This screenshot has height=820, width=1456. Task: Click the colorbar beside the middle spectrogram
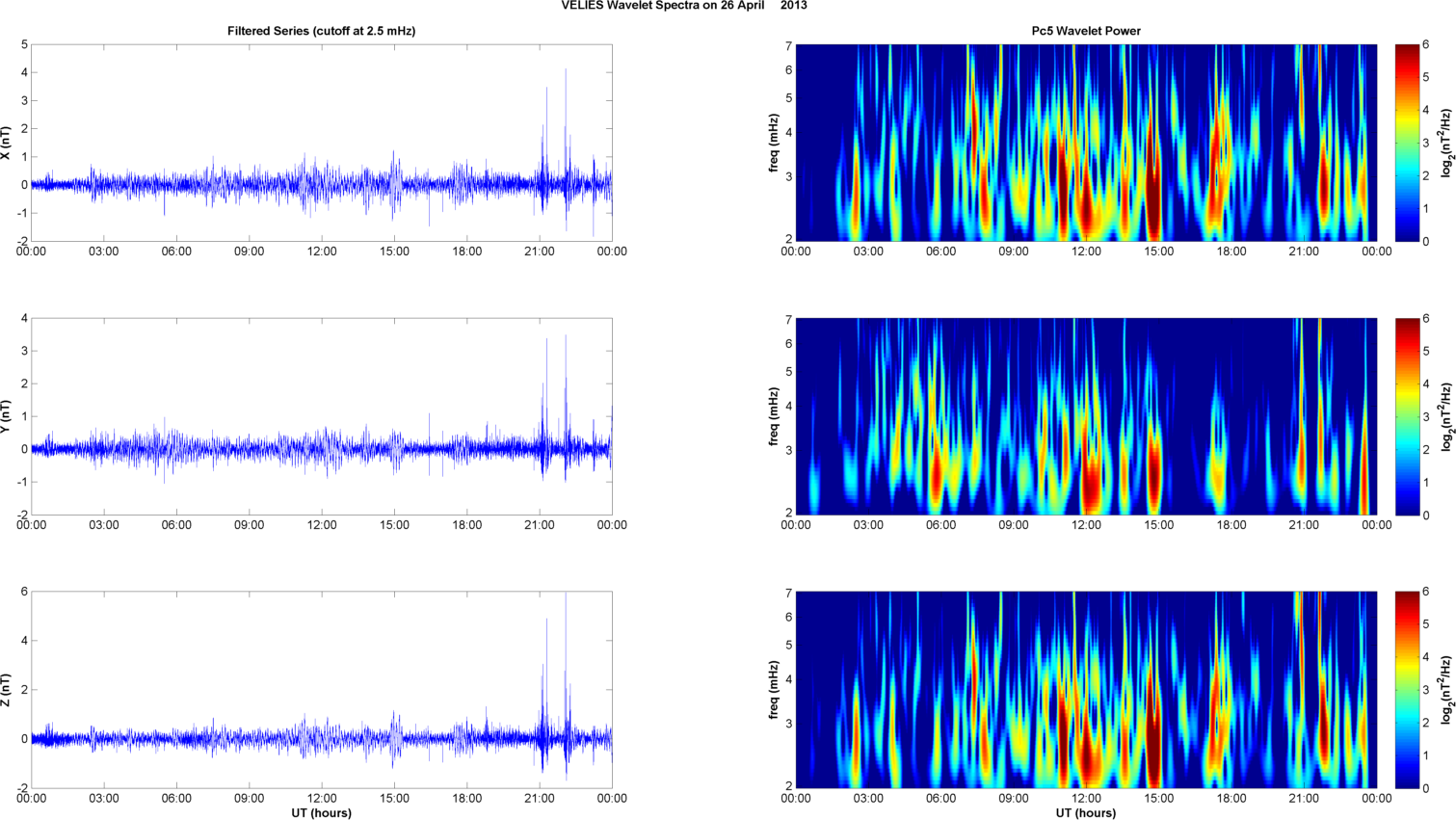pos(1408,416)
